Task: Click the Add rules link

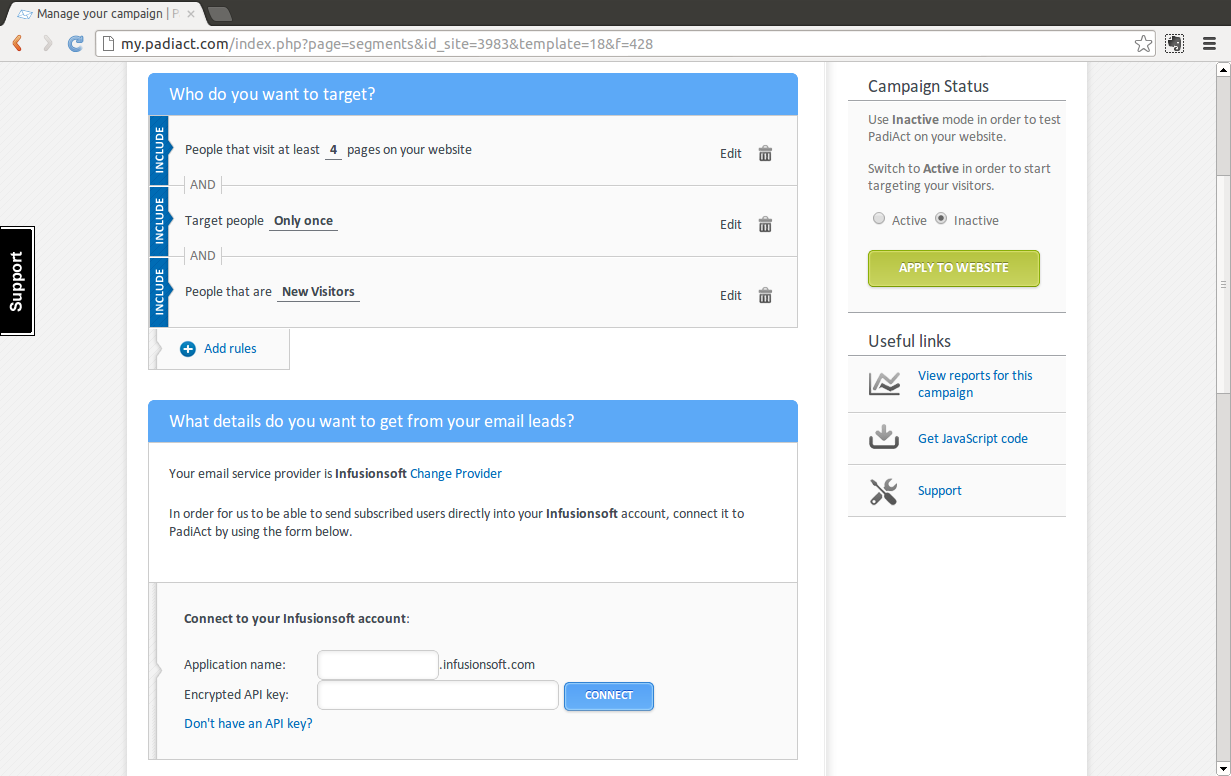Action: pos(230,349)
